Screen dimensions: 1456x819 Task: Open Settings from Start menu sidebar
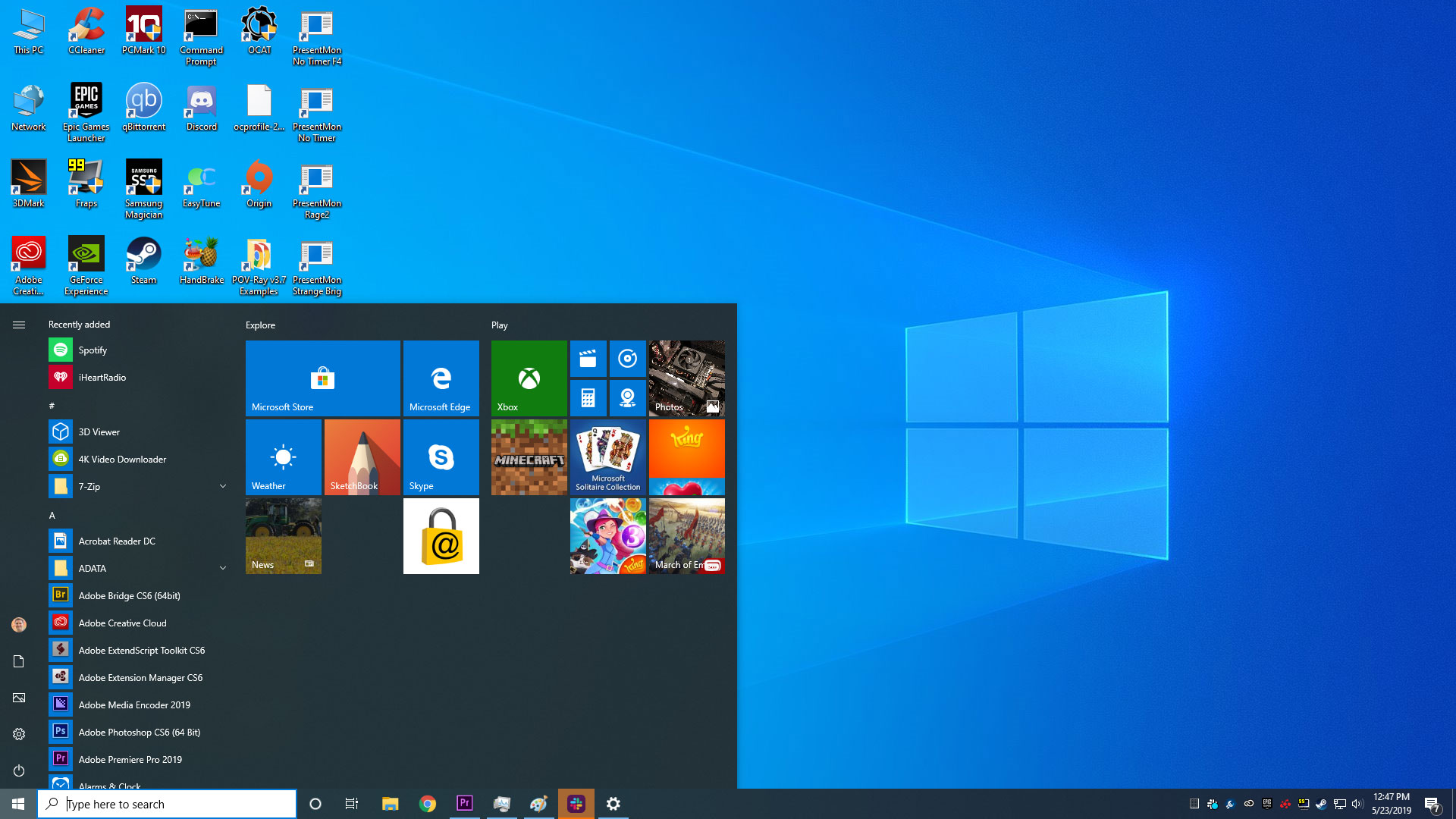19,734
